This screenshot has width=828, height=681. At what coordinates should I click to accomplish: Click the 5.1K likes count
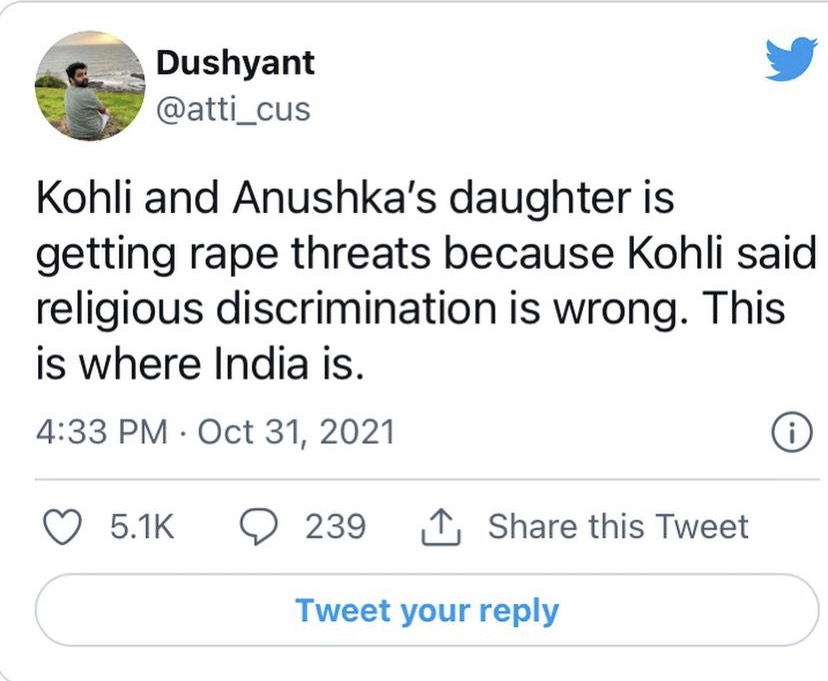tap(139, 526)
